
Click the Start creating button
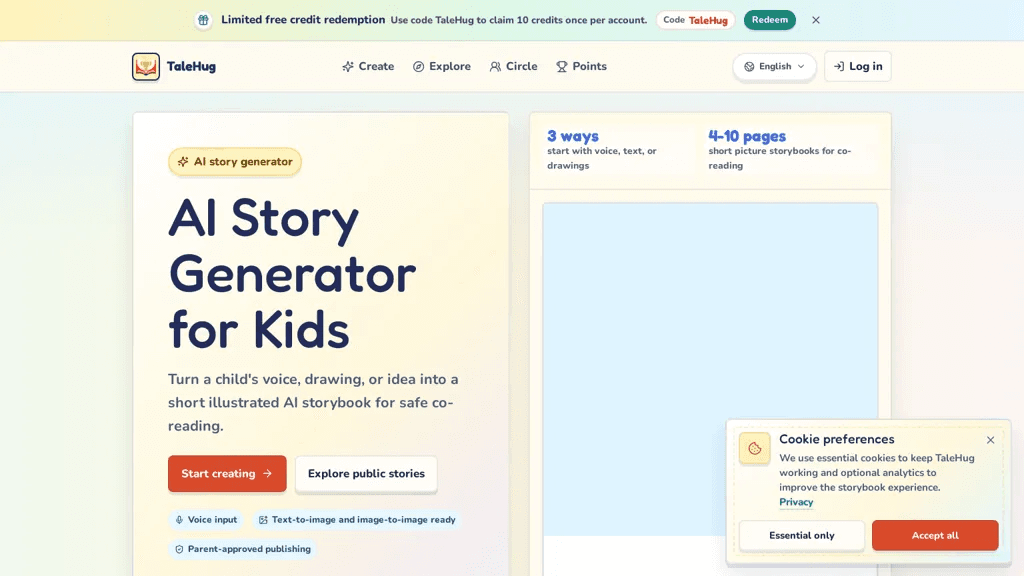227,473
